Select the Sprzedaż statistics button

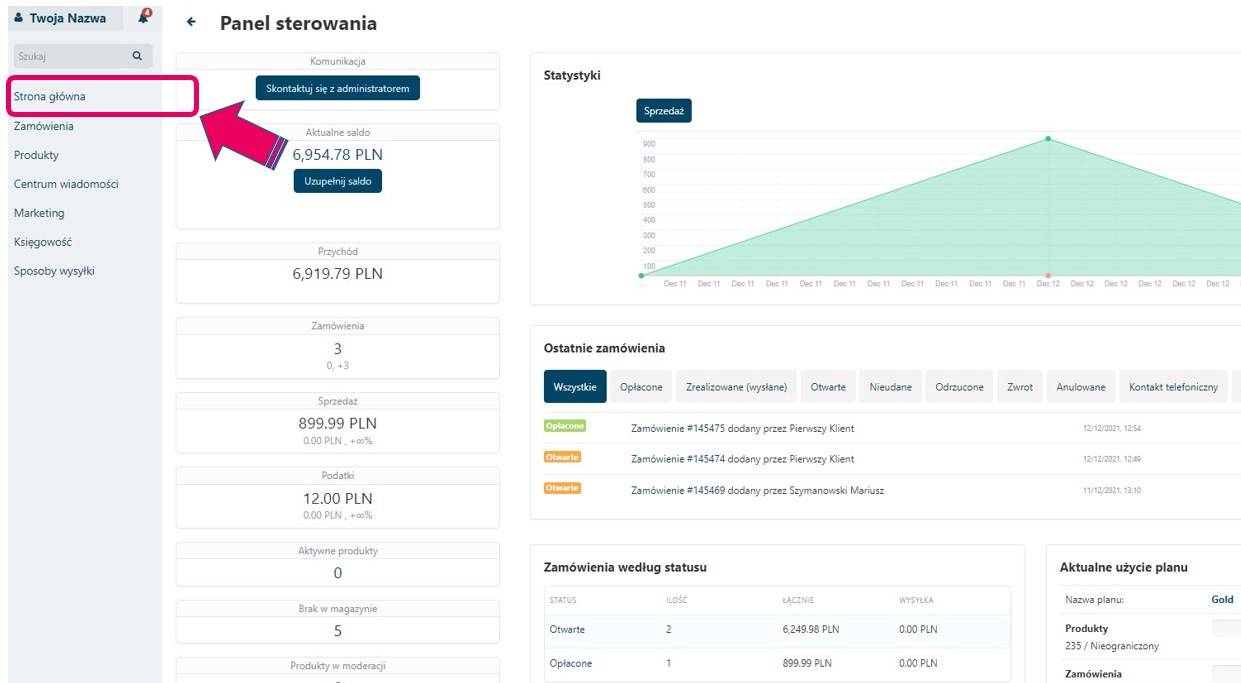click(663, 111)
